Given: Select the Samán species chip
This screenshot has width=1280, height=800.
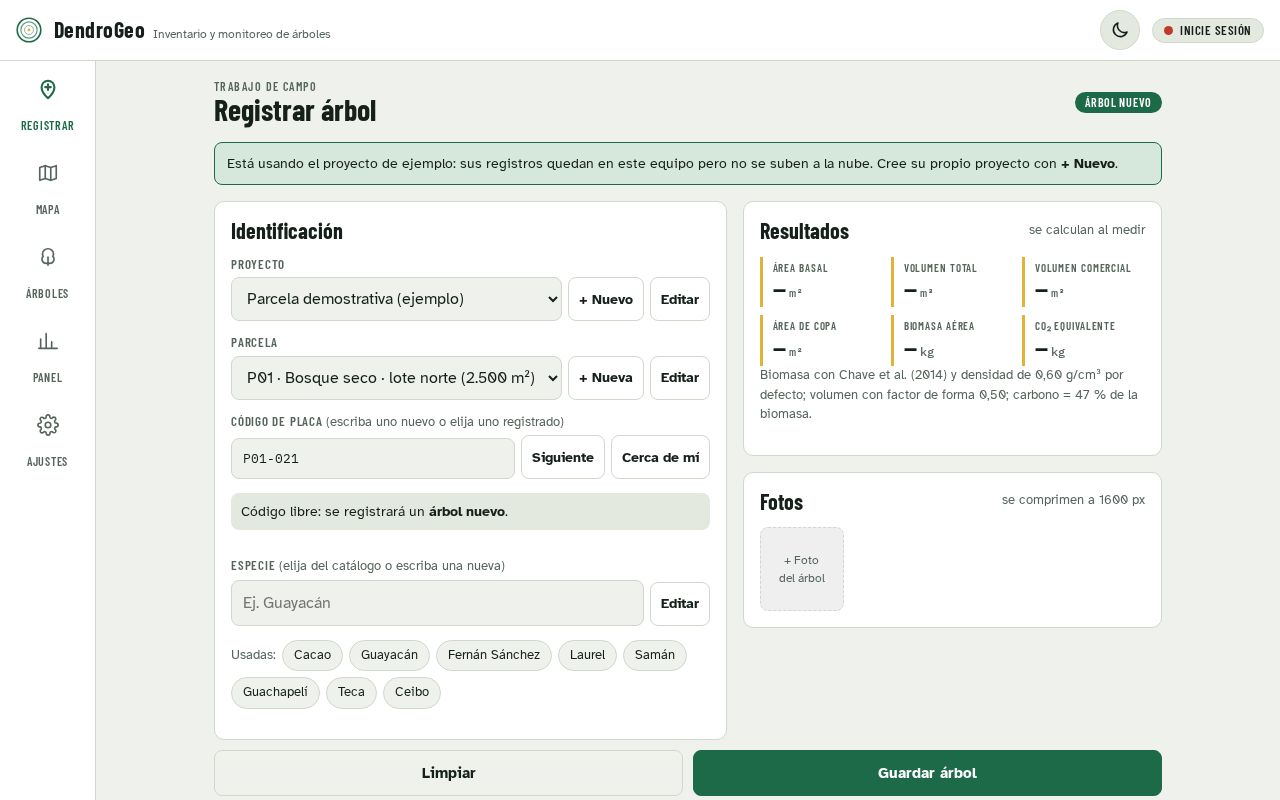Looking at the screenshot, I should [x=655, y=655].
